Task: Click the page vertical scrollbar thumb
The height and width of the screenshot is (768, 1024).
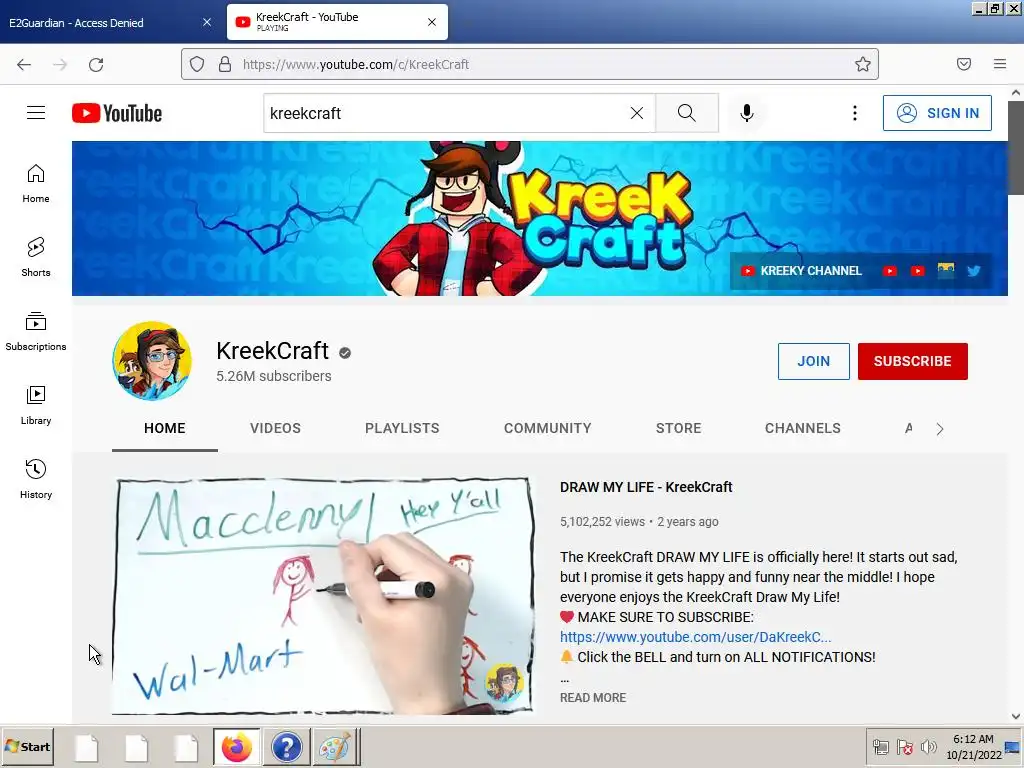Action: click(x=1016, y=147)
